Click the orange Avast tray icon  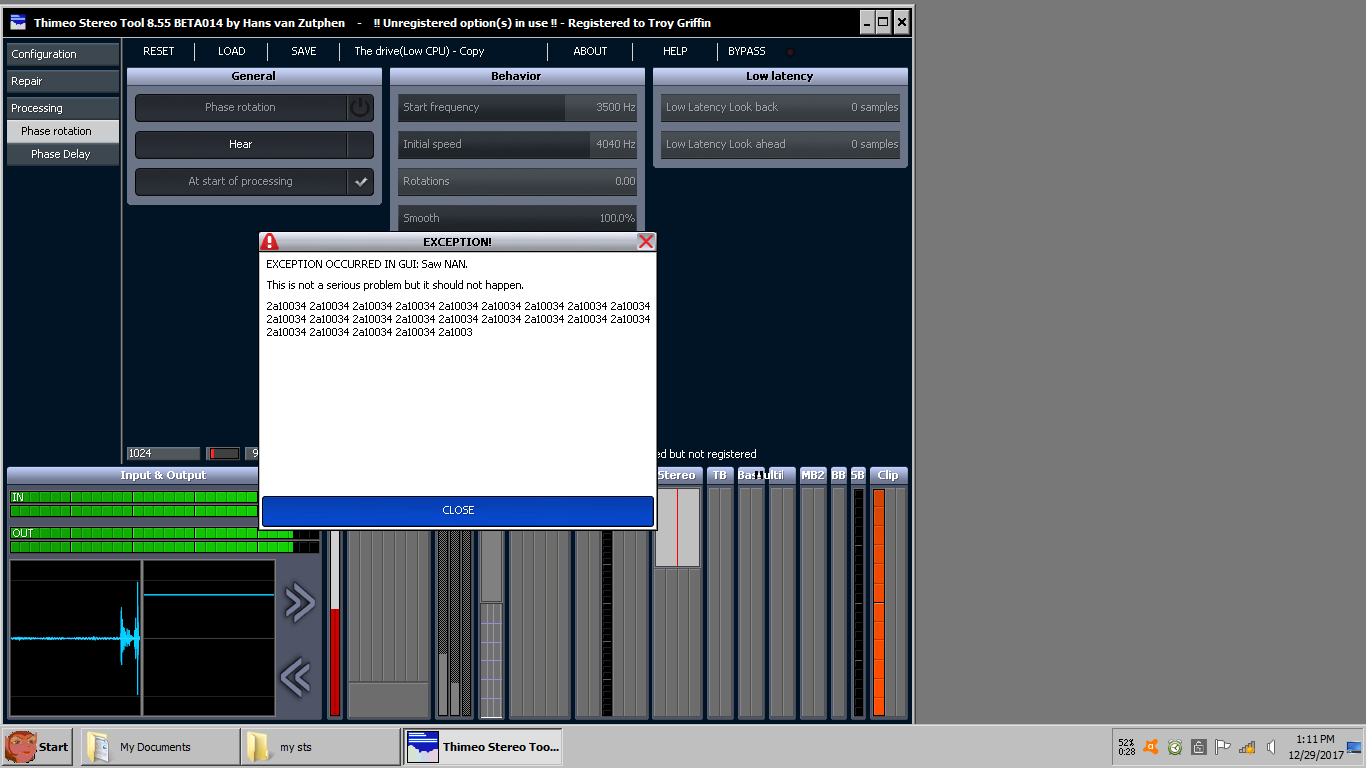(x=1151, y=747)
